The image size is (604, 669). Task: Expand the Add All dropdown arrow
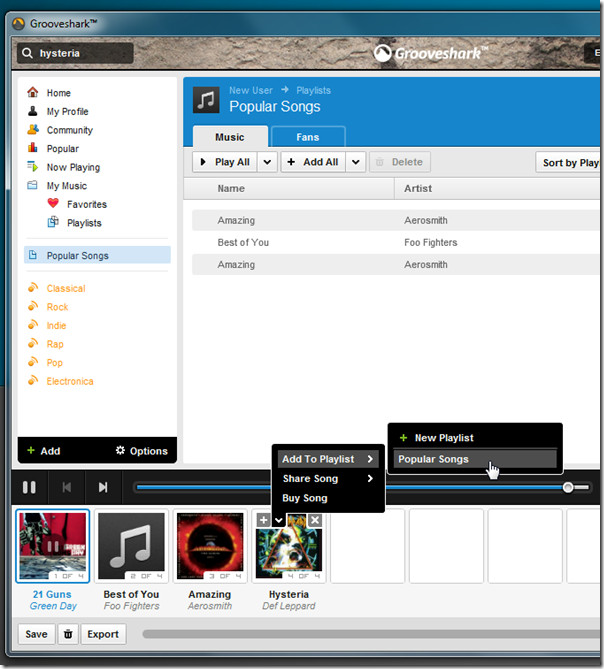[x=356, y=162]
